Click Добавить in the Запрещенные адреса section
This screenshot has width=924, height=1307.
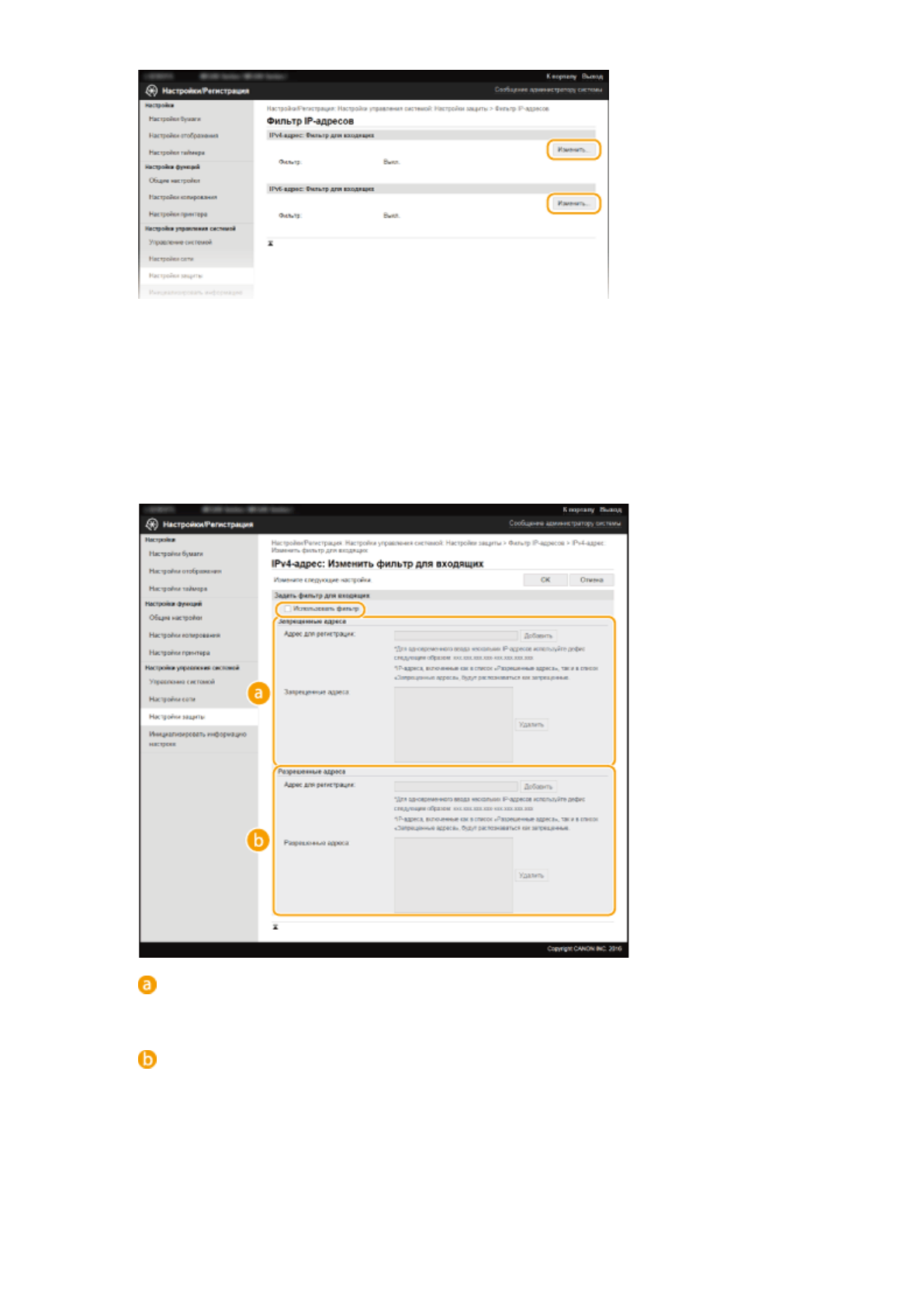(x=538, y=636)
